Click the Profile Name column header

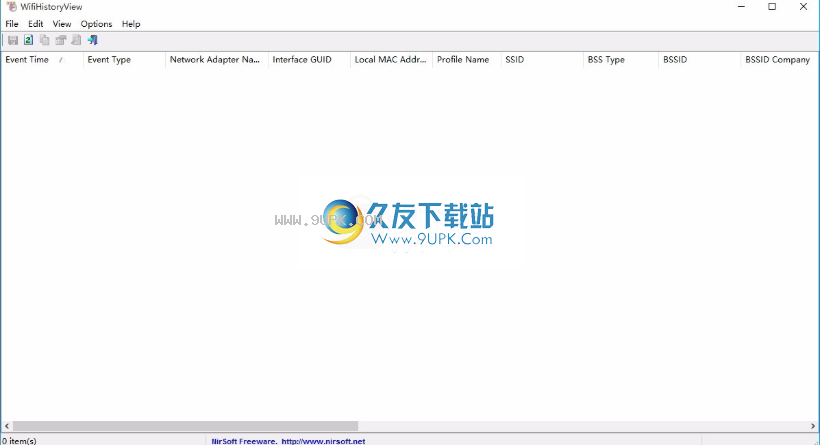pyautogui.click(x=467, y=60)
